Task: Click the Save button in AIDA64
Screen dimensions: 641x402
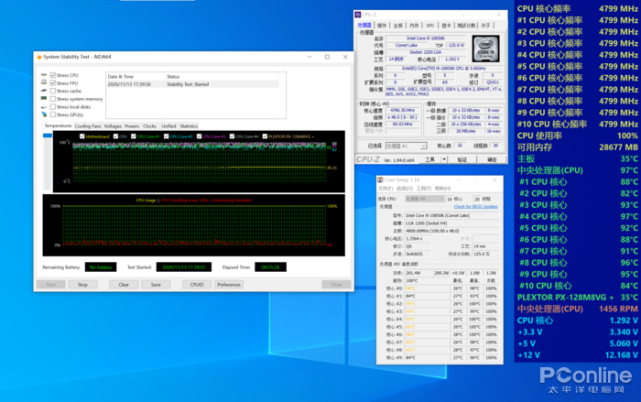Action: (x=156, y=285)
